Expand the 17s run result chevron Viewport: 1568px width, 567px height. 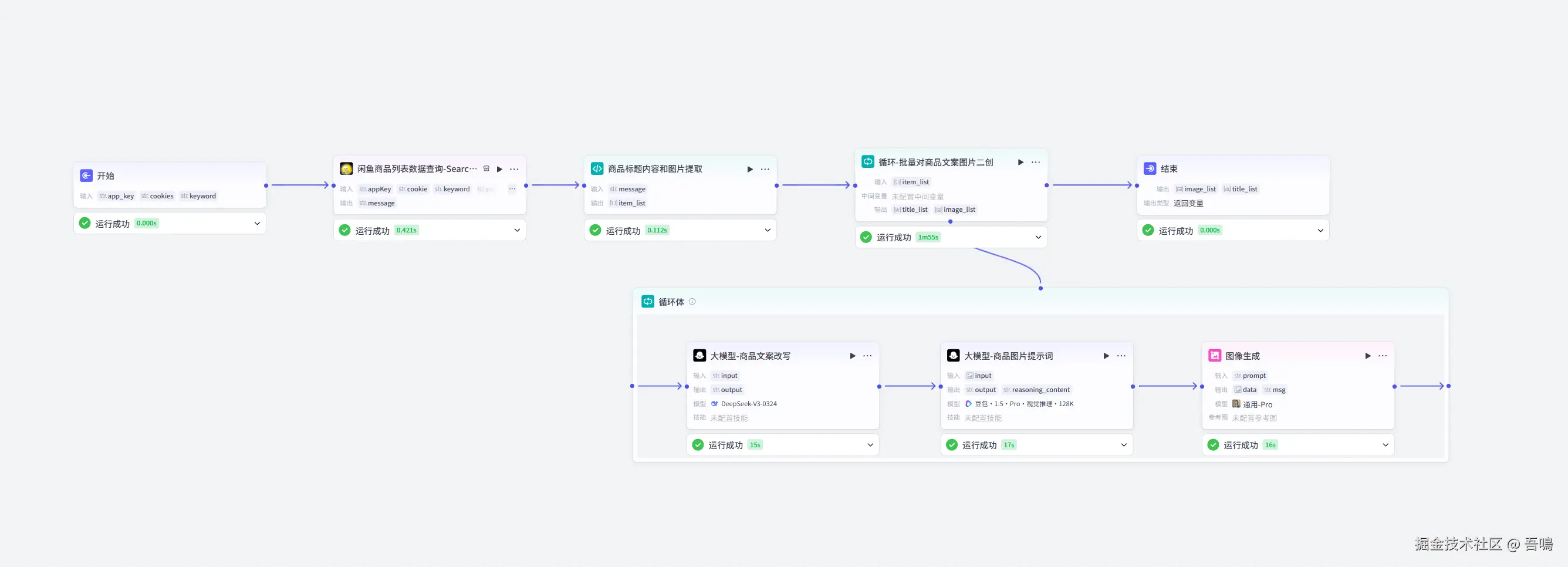[x=1124, y=444]
